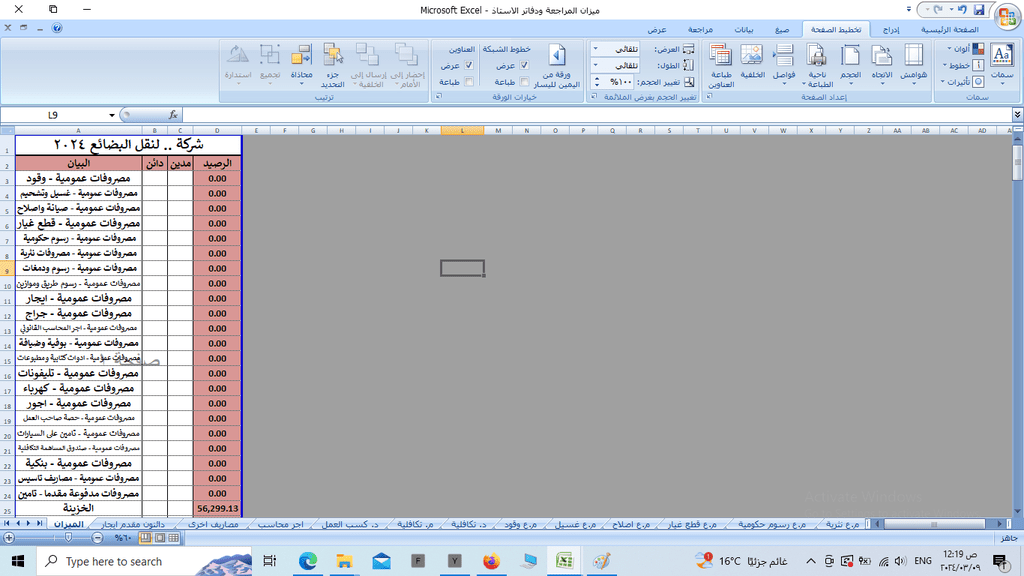
Task: Switch to sheet tab اجر محاسب
Action: (281, 524)
